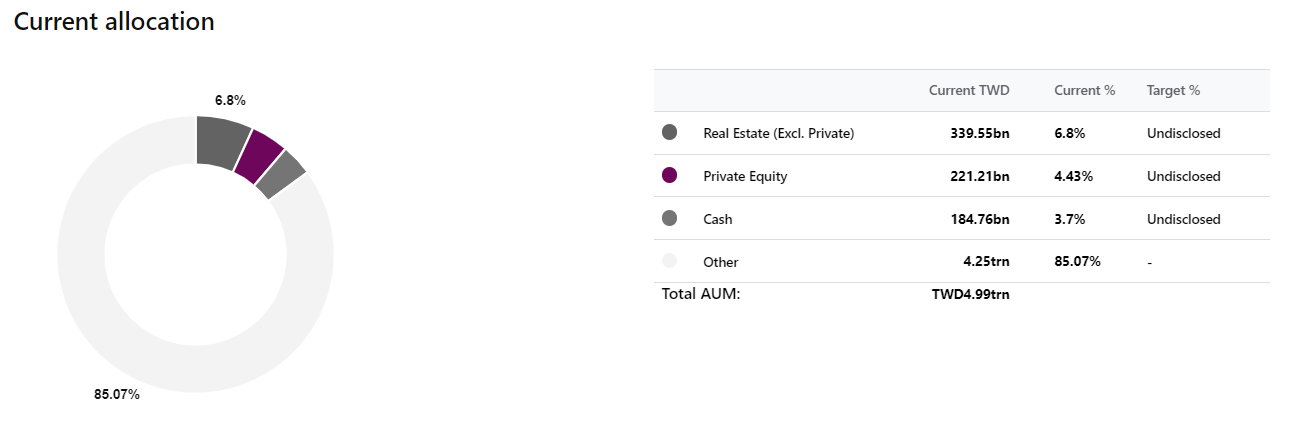Click the Total AUM TWD4.99trn value
The image size is (1301, 426).
click(x=970, y=295)
